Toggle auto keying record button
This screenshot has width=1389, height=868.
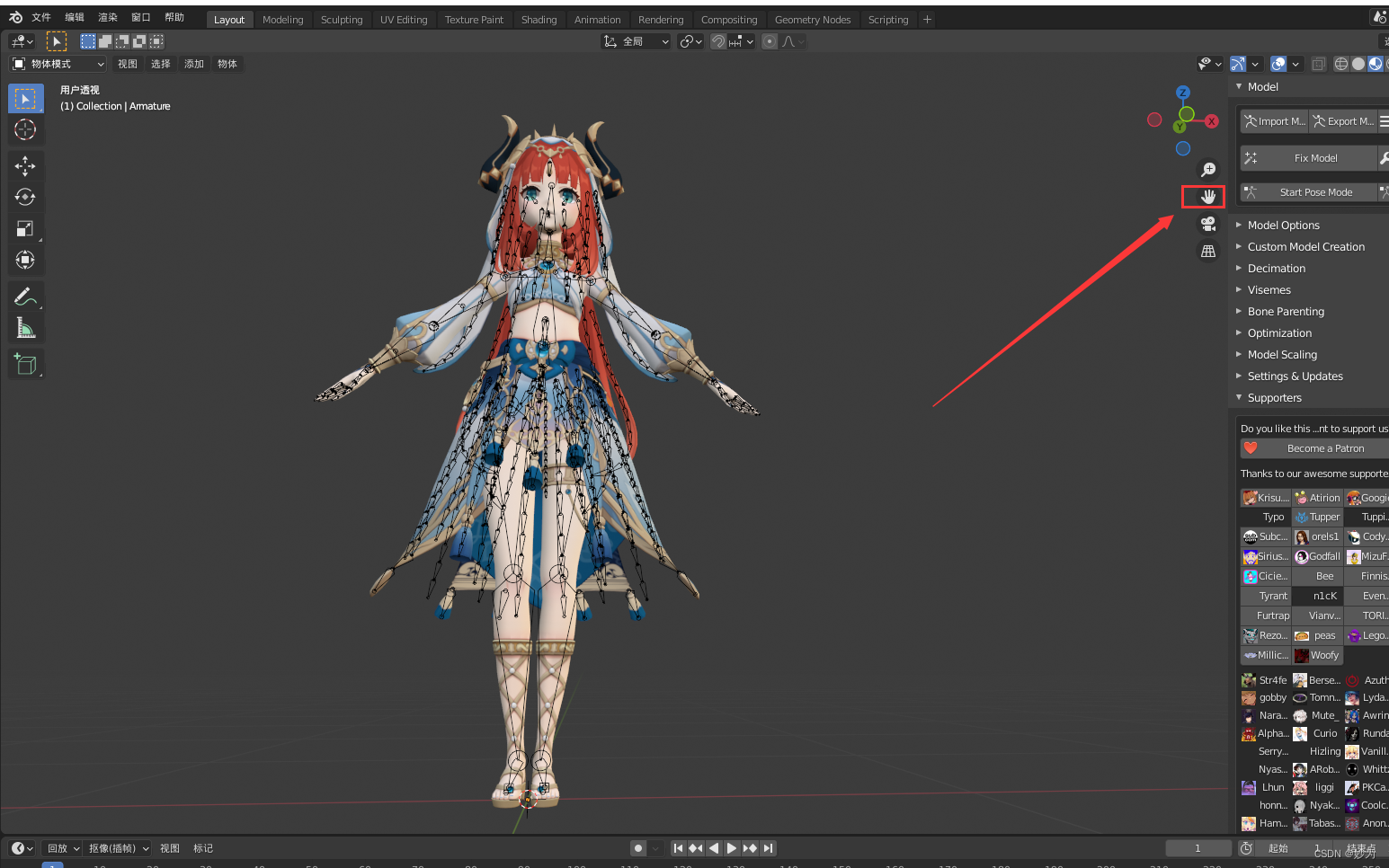638,848
